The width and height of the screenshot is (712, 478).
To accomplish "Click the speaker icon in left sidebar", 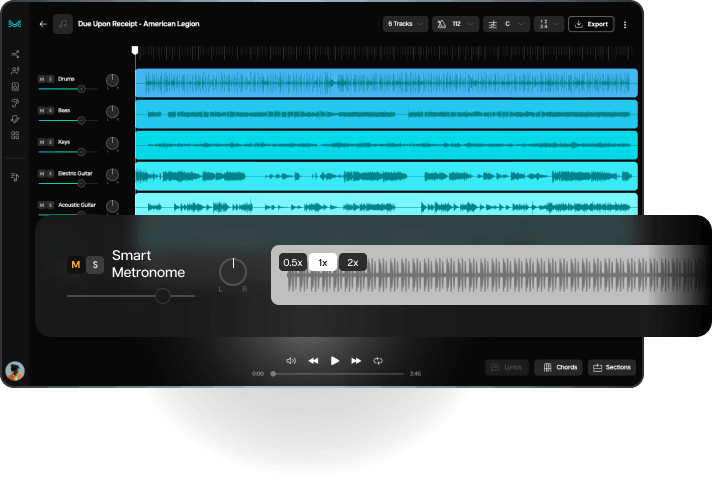I will click(x=15, y=87).
